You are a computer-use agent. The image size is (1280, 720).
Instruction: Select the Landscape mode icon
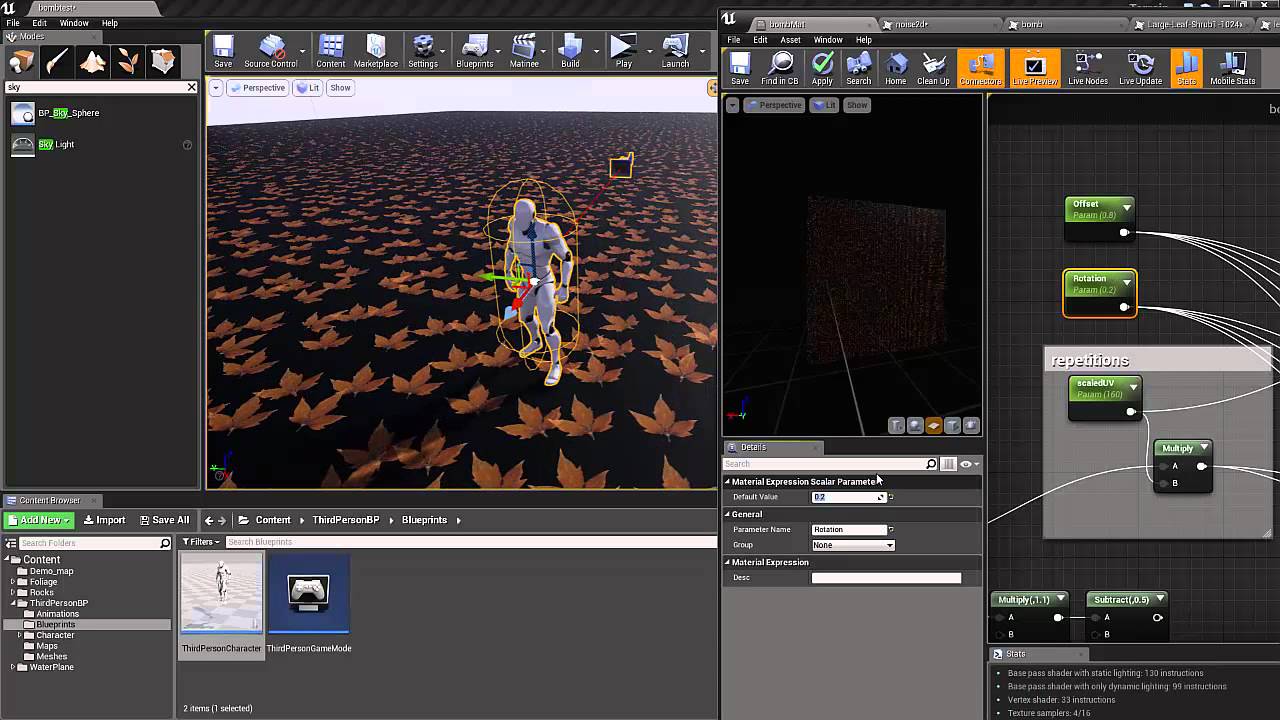coord(92,62)
